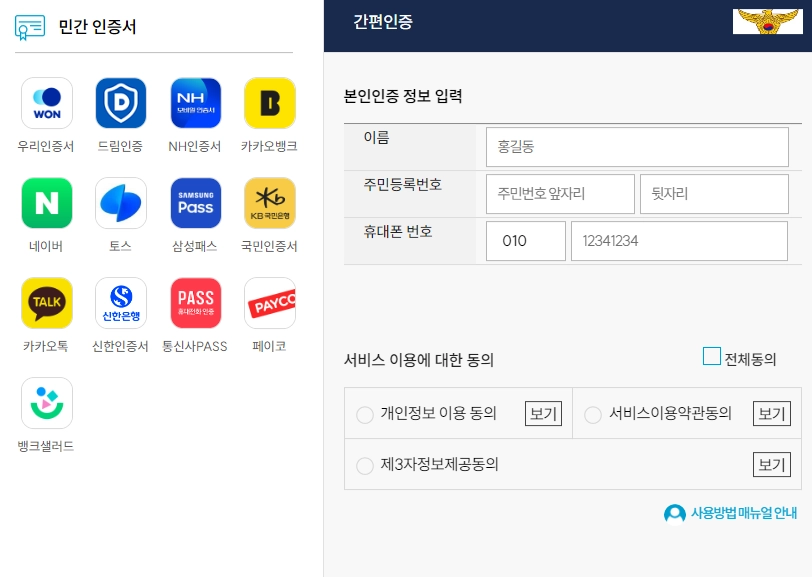This screenshot has width=812, height=577.
Task: Select the 페이코 certificate icon
Action: click(270, 302)
